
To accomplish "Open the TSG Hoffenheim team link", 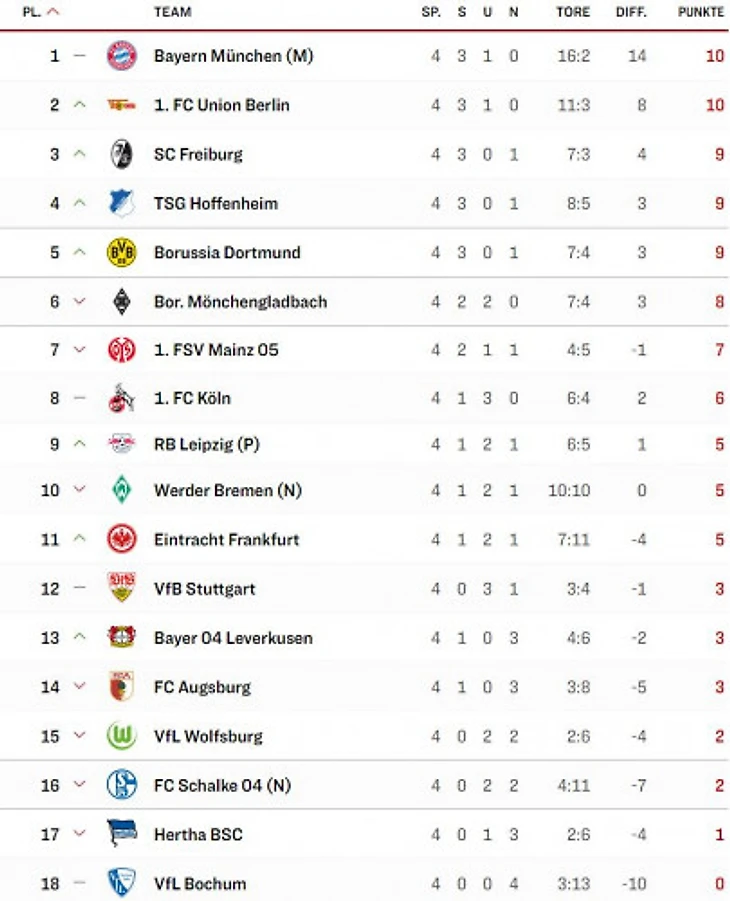I will tap(216, 203).
